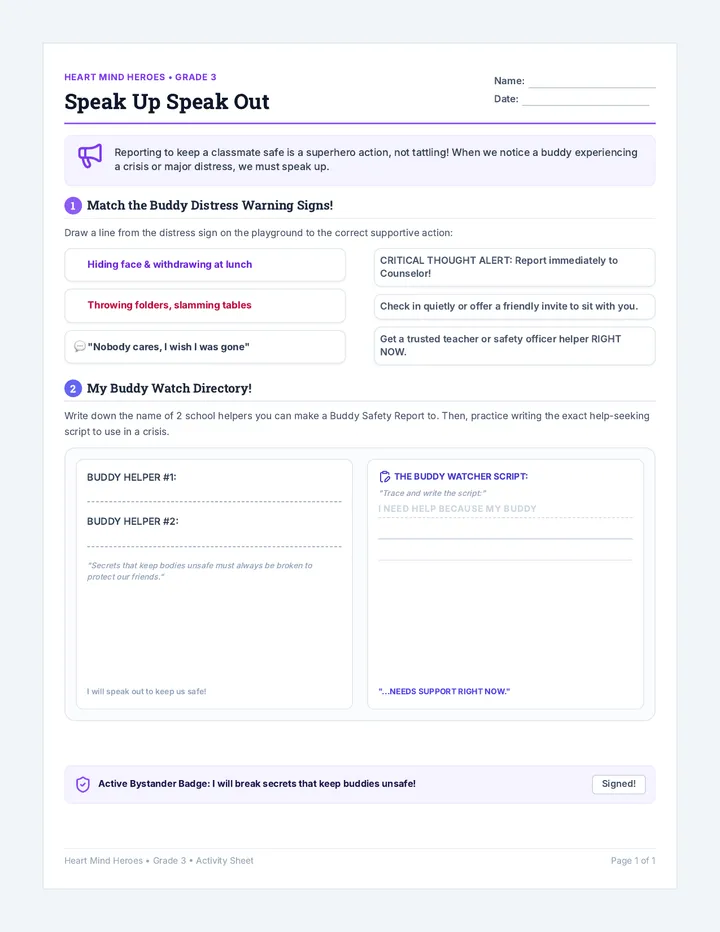Click the megaphone icon in the intro banner

(x=90, y=156)
